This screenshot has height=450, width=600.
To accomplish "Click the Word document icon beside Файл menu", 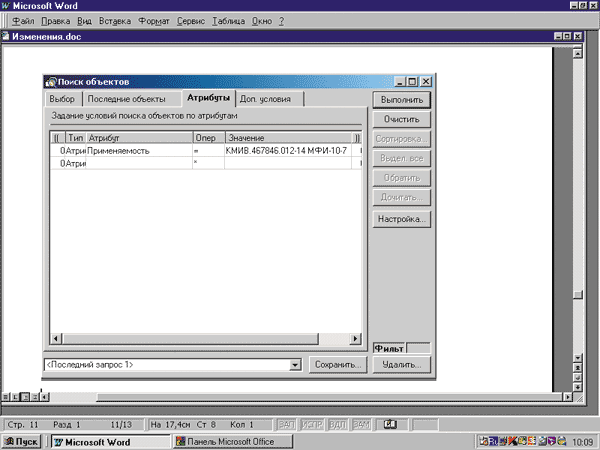I will [7, 20].
